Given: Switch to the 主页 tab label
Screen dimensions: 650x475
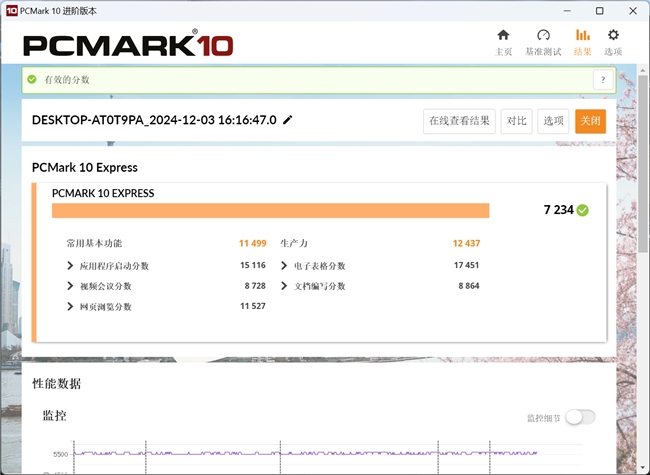Looking at the screenshot, I should point(504,52).
